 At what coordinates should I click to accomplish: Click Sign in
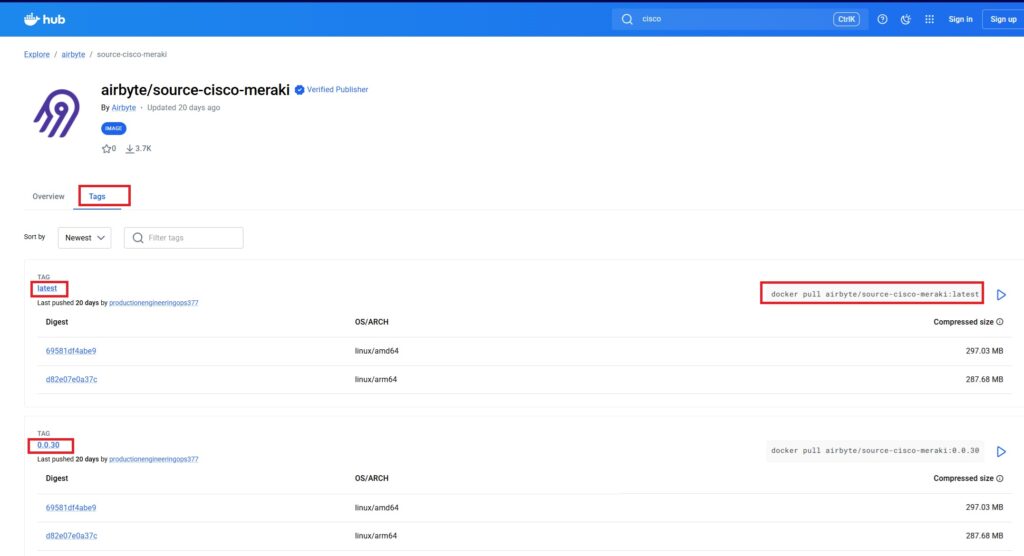click(960, 19)
